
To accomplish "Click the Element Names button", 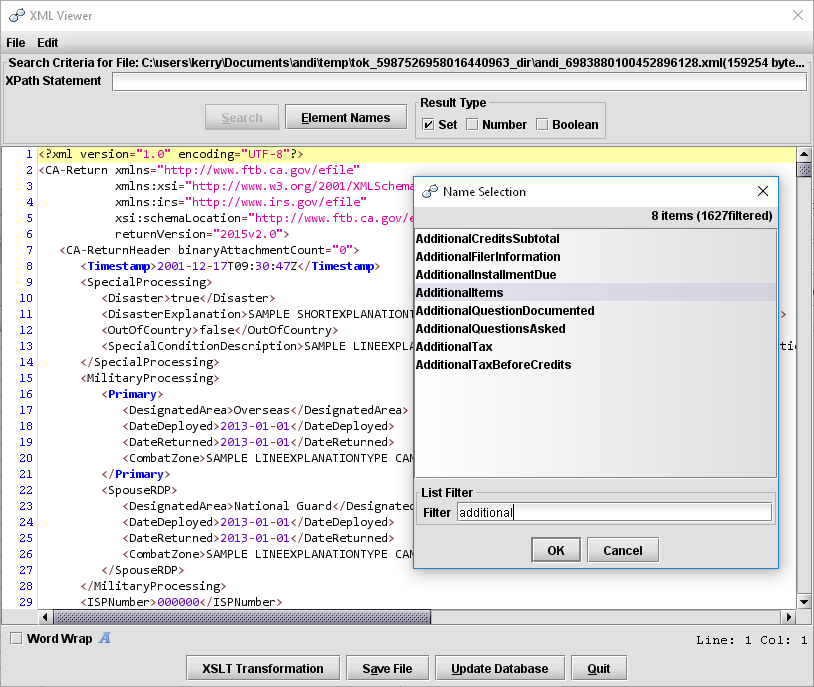I will (x=346, y=117).
